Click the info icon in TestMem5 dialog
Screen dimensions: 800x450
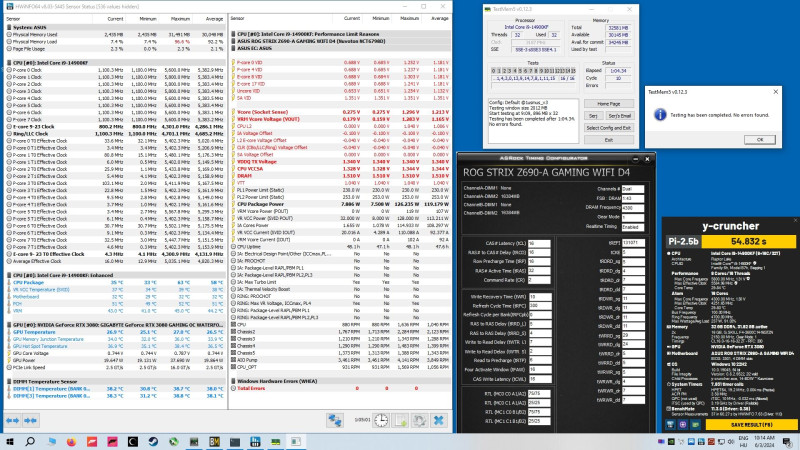[660, 115]
